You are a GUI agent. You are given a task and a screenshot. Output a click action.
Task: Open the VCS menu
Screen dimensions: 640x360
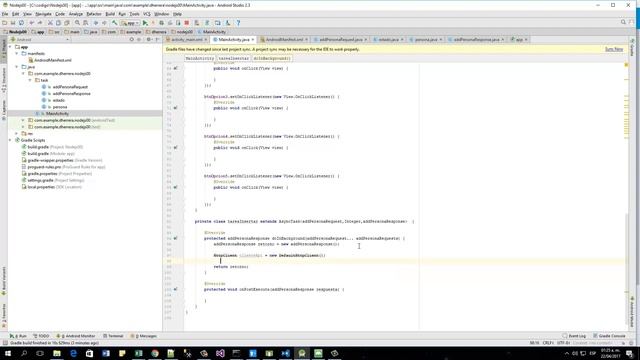[147, 14]
